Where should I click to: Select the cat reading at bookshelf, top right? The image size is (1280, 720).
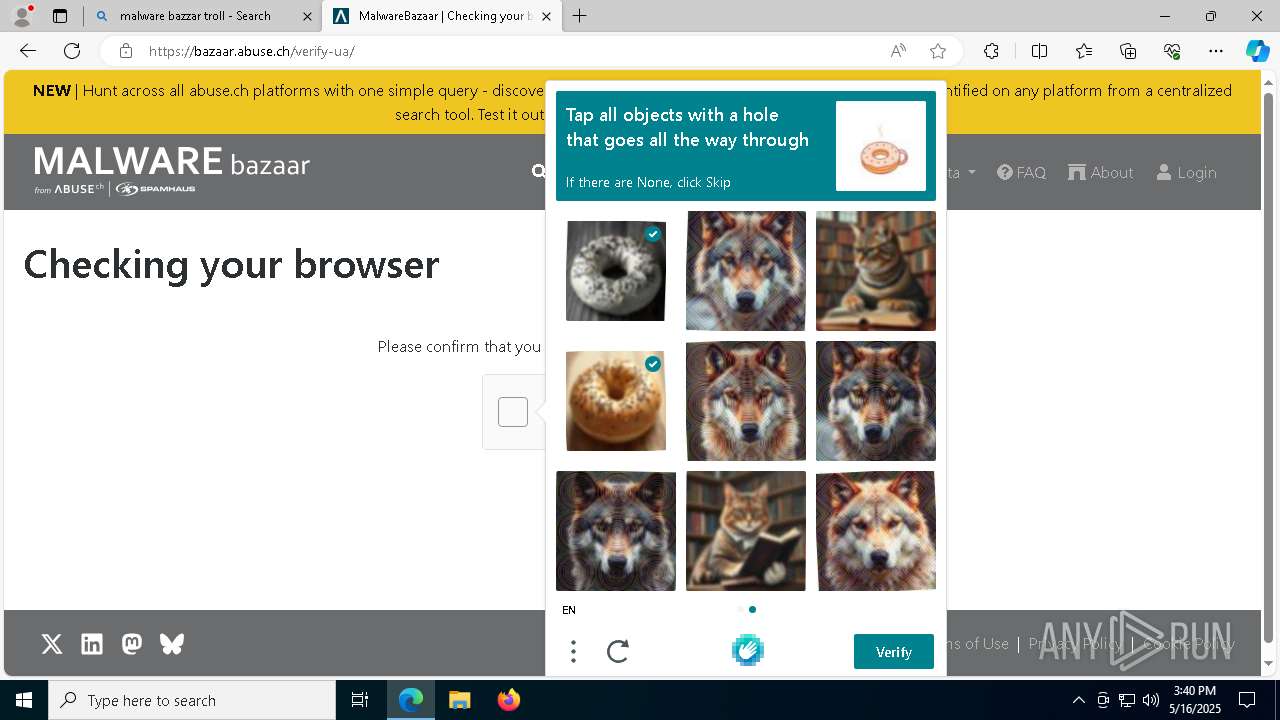click(x=876, y=271)
